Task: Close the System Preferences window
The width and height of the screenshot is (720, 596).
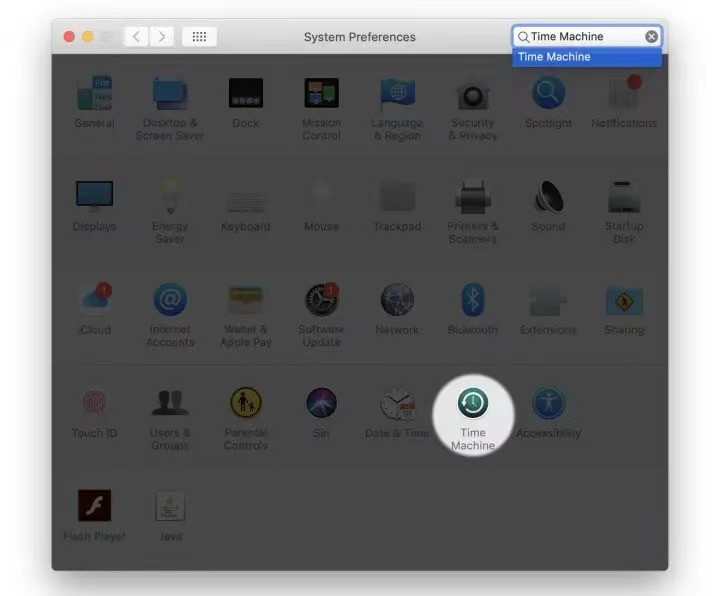Action: (x=69, y=37)
